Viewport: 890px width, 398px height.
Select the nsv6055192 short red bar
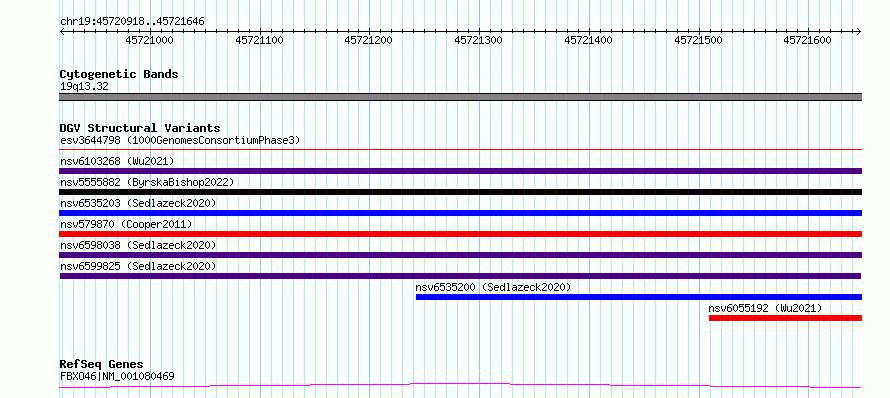(786, 318)
